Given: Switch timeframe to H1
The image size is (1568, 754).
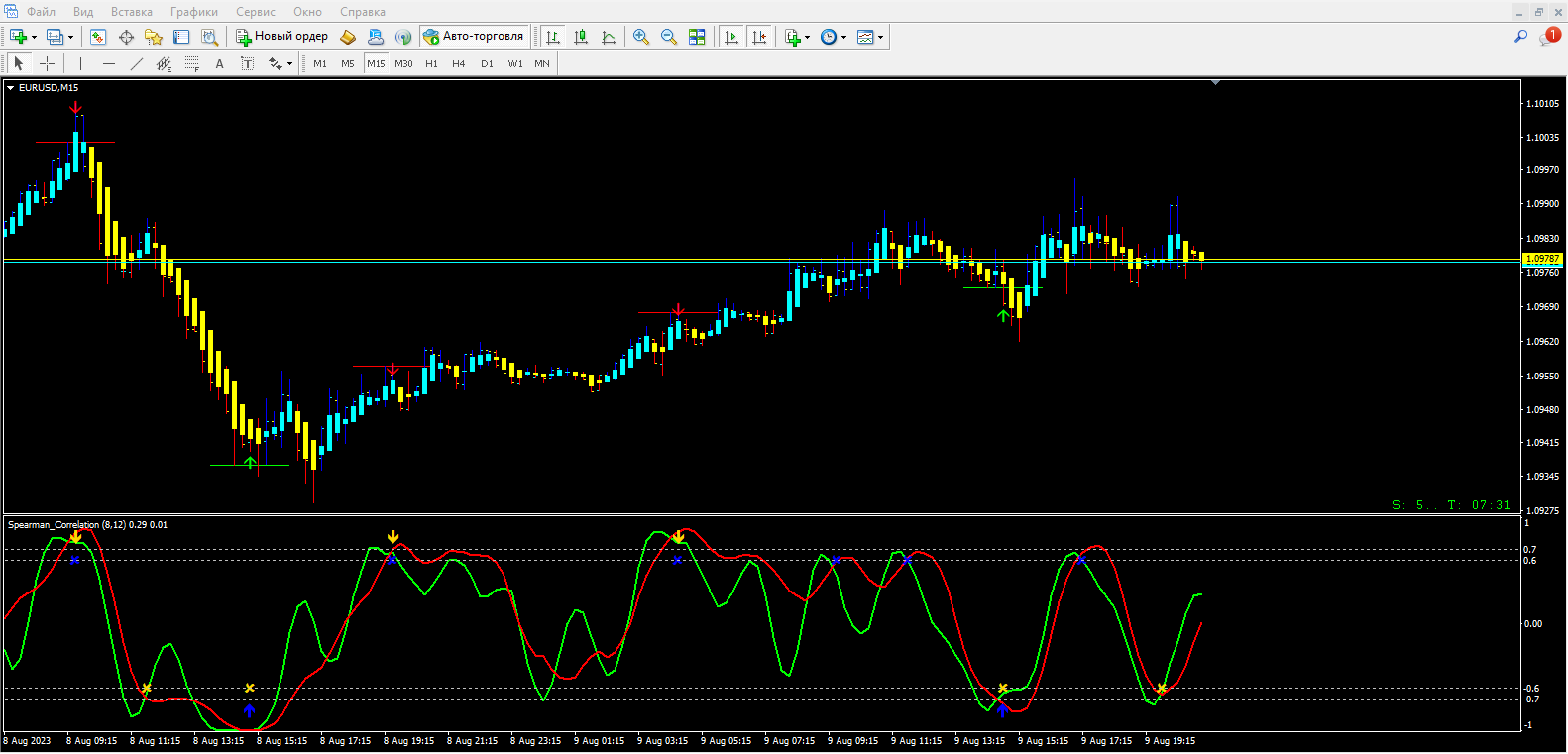Looking at the screenshot, I should point(431,63).
